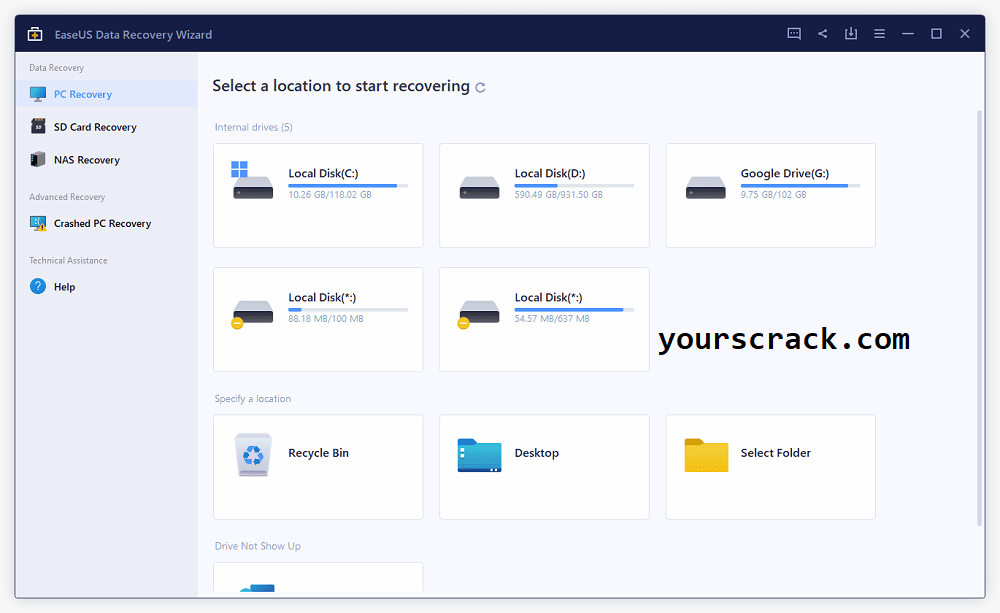Viewport: 1000px width, 613px height.
Task: Click the 637 MB Local Disk(*:) drive icon
Action: pyautogui.click(x=478, y=314)
